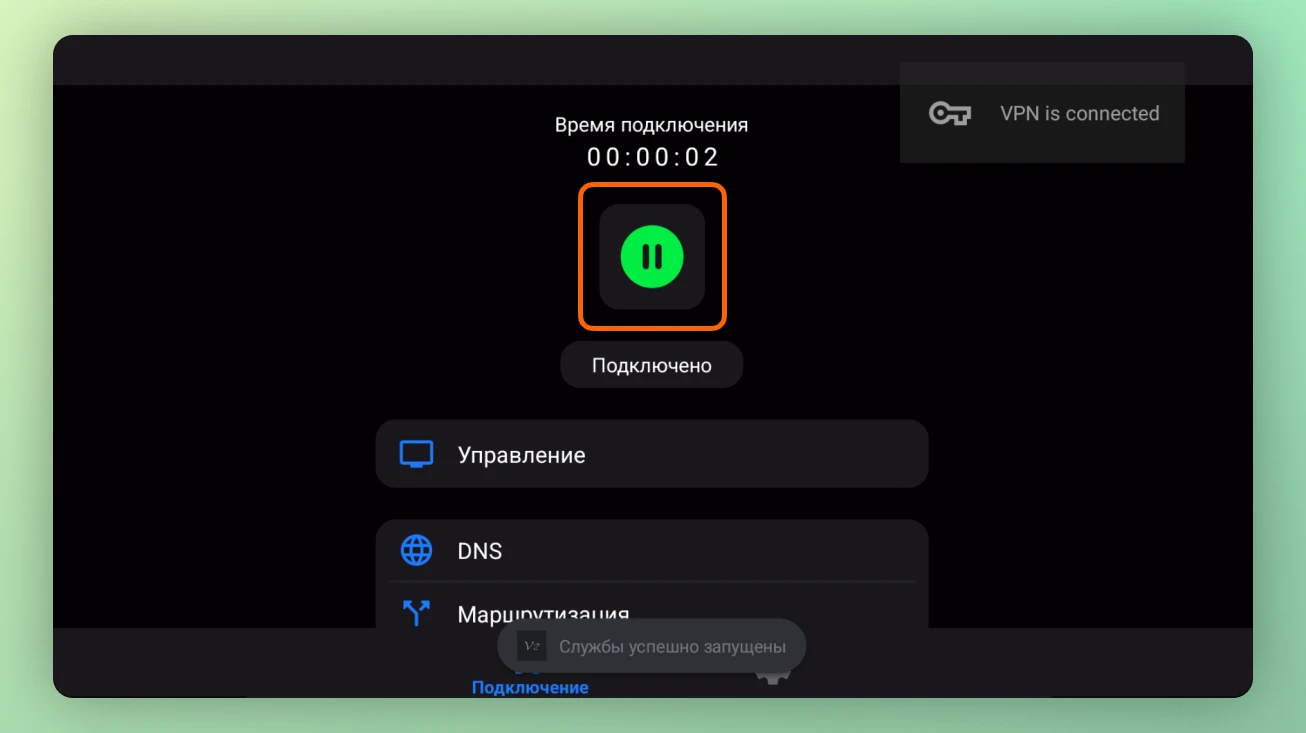Click the Время подключения label
Image resolution: width=1306 pixels, height=733 pixels.
(x=651, y=124)
